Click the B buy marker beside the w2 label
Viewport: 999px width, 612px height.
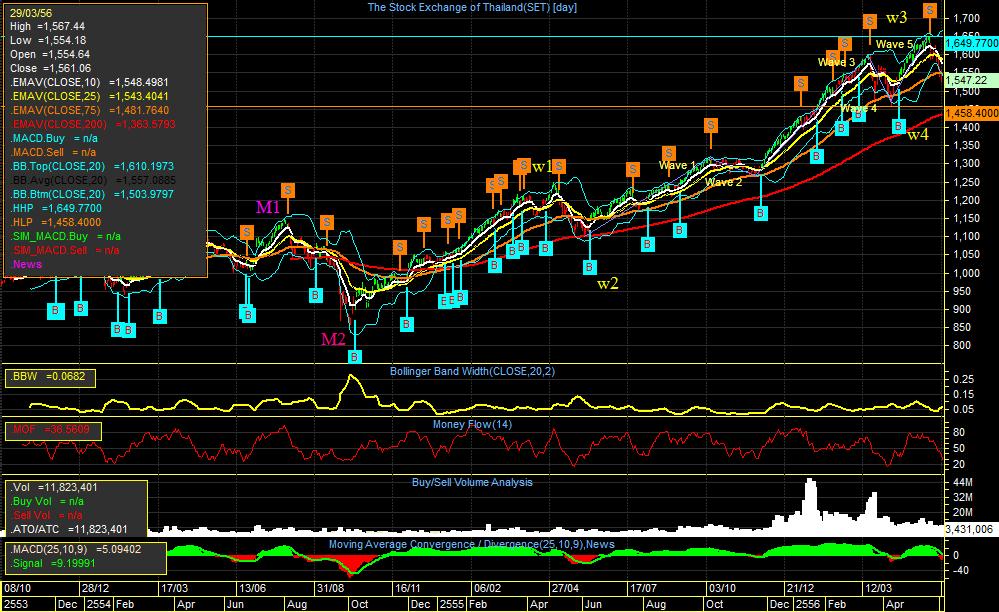590,267
